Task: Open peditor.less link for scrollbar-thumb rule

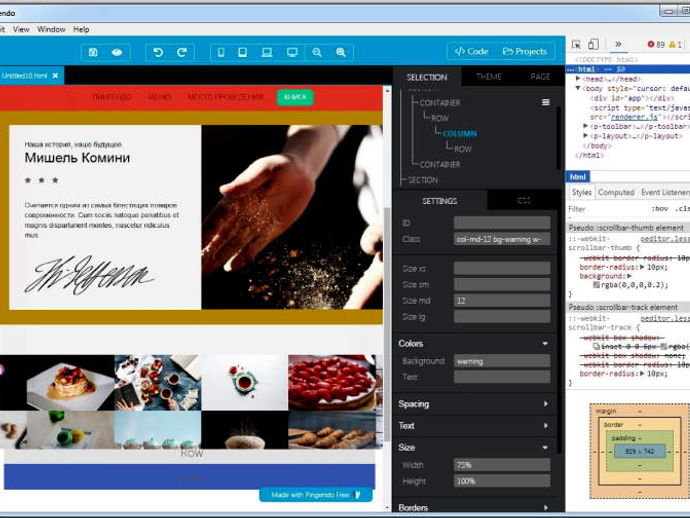Action: [x=665, y=239]
